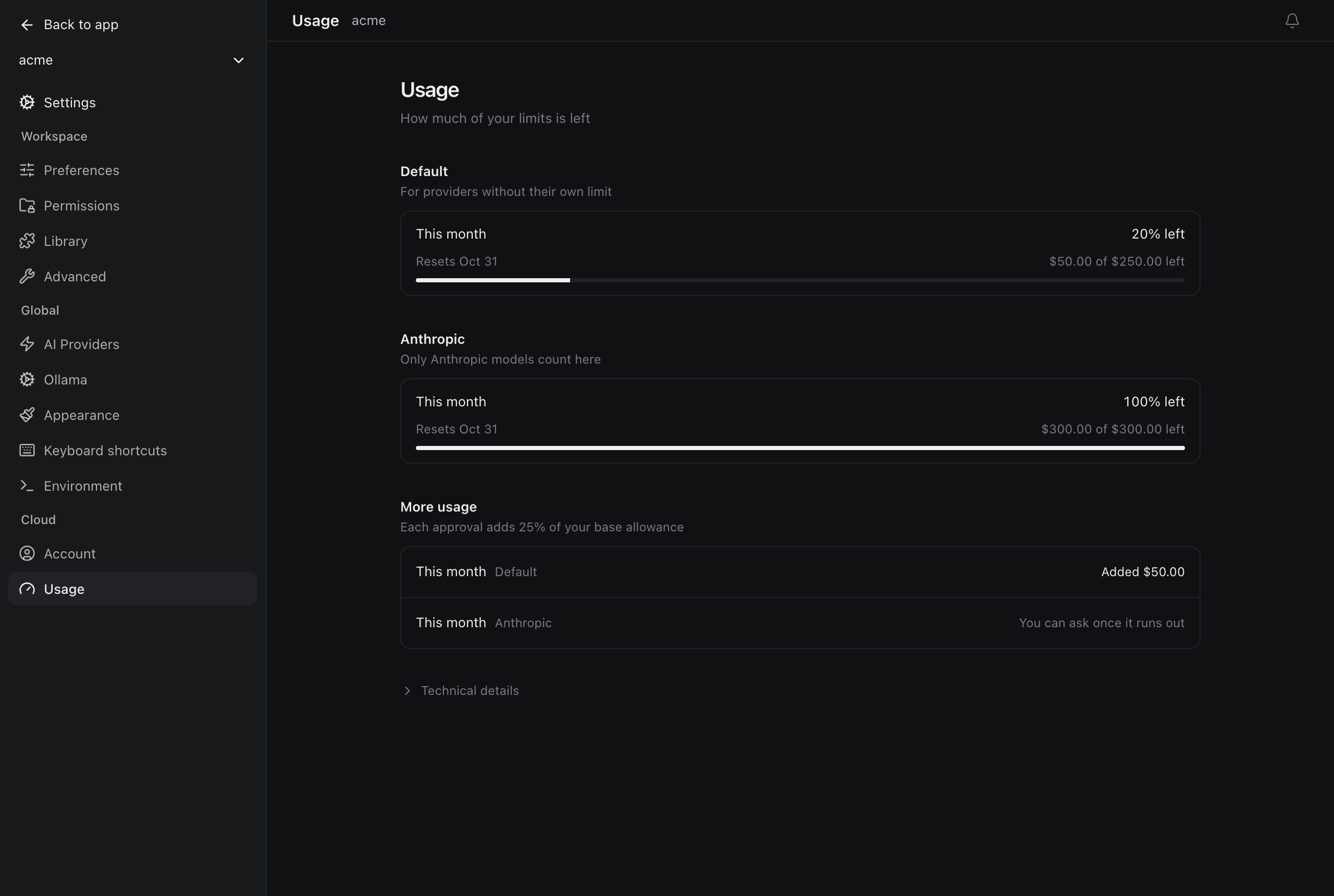Click the Permissions locked-folder icon
The width and height of the screenshot is (1334, 896).
pos(27,206)
